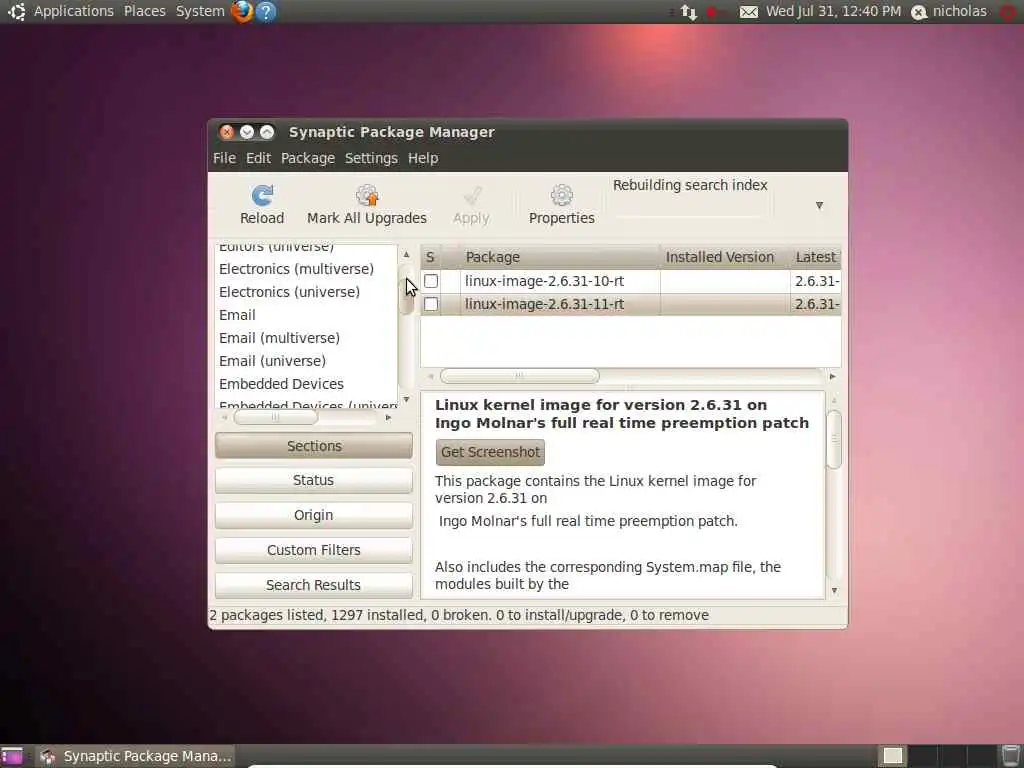Click the Latest version column header
1024x768 pixels.
click(815, 257)
